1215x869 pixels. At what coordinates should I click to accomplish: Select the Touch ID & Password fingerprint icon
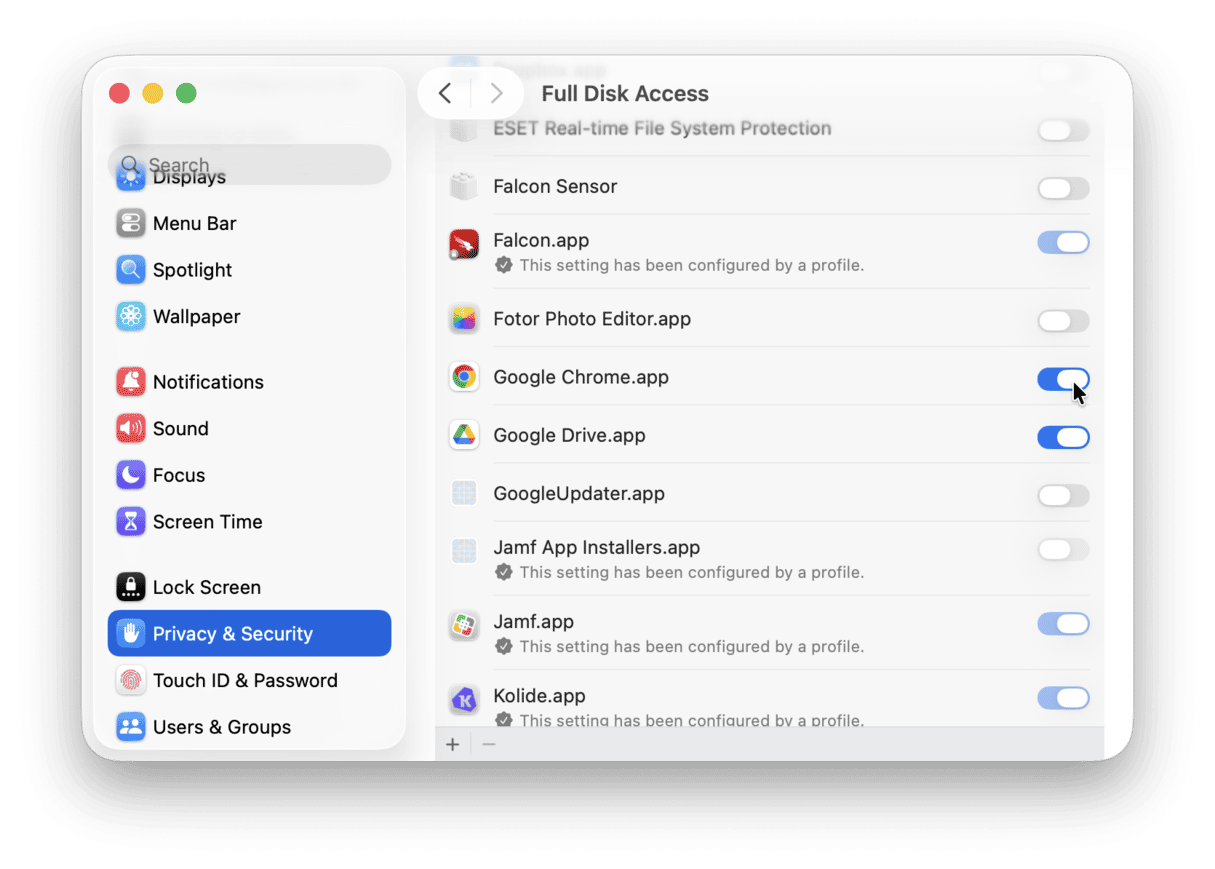tap(131, 680)
